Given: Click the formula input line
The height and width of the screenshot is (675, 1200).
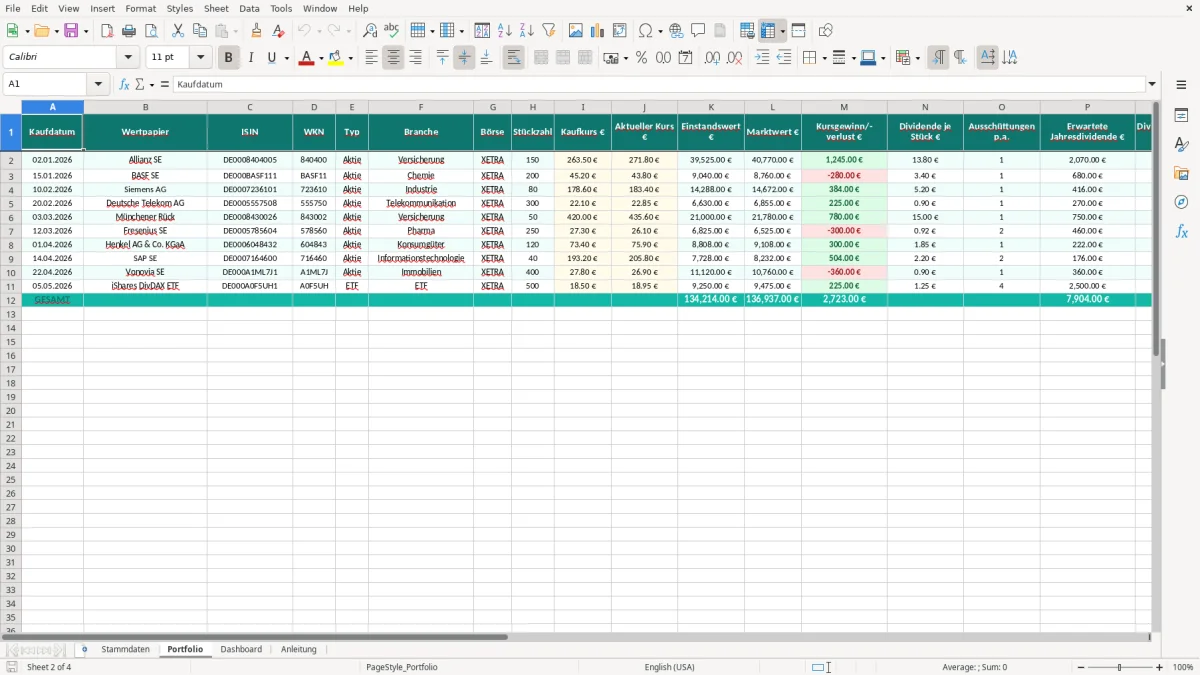Looking at the screenshot, I should (x=658, y=85).
